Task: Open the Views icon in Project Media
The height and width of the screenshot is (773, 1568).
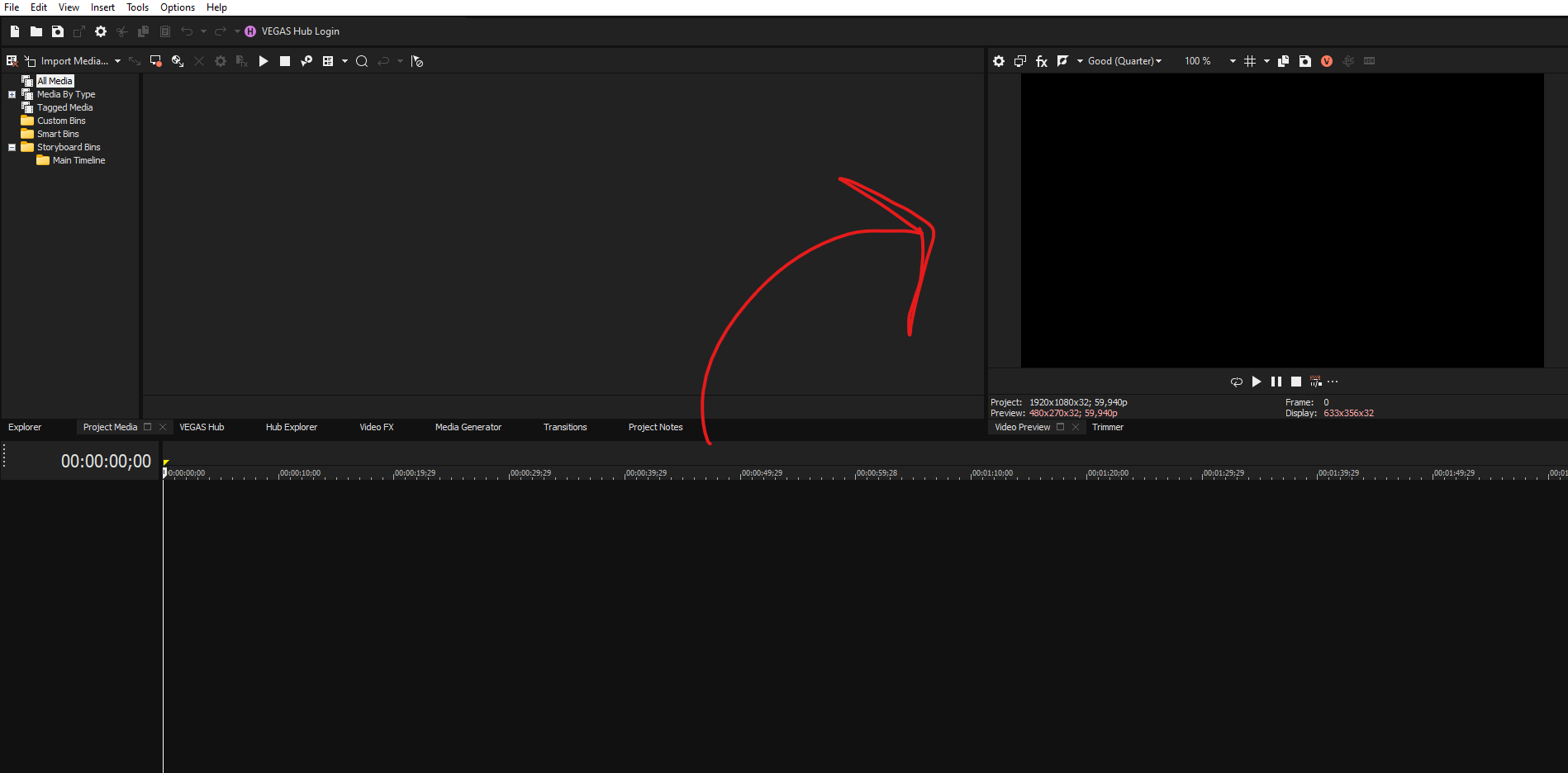Action: pos(328,61)
